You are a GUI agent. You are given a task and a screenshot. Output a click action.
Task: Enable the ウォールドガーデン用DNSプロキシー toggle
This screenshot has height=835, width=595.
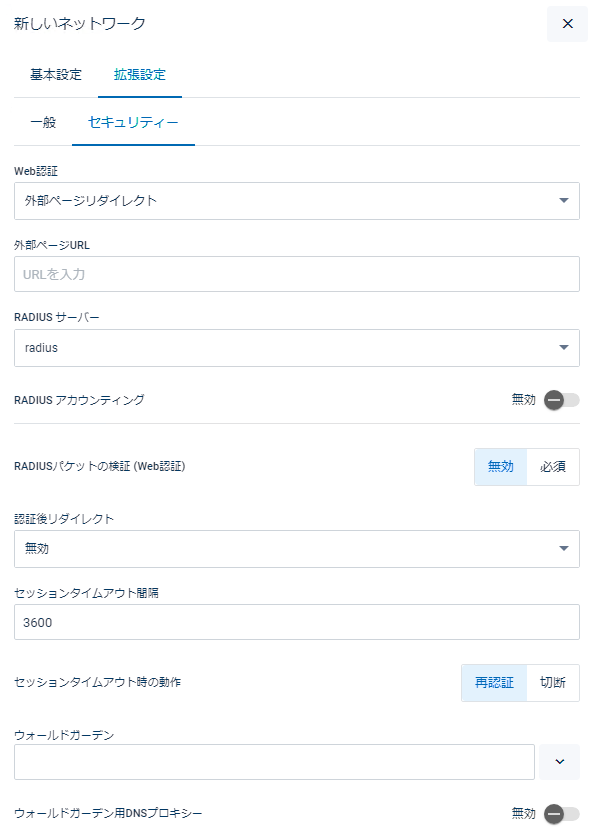pyautogui.click(x=561, y=814)
